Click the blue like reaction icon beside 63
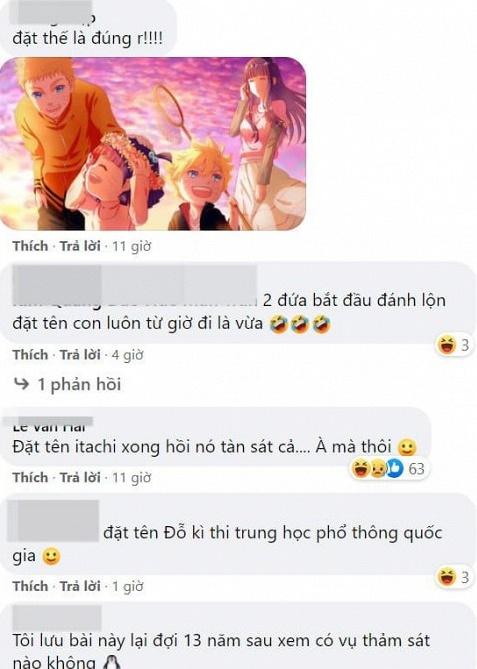Screen dimensions: 477x669 click(394, 469)
